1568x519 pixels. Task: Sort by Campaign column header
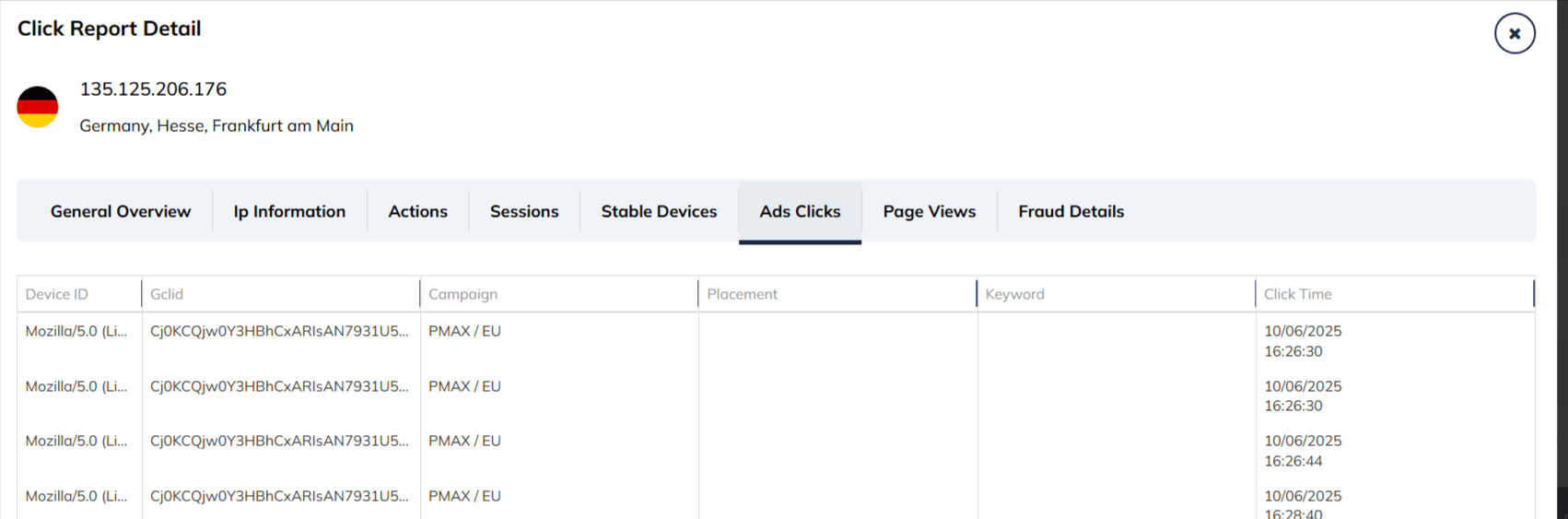click(462, 294)
